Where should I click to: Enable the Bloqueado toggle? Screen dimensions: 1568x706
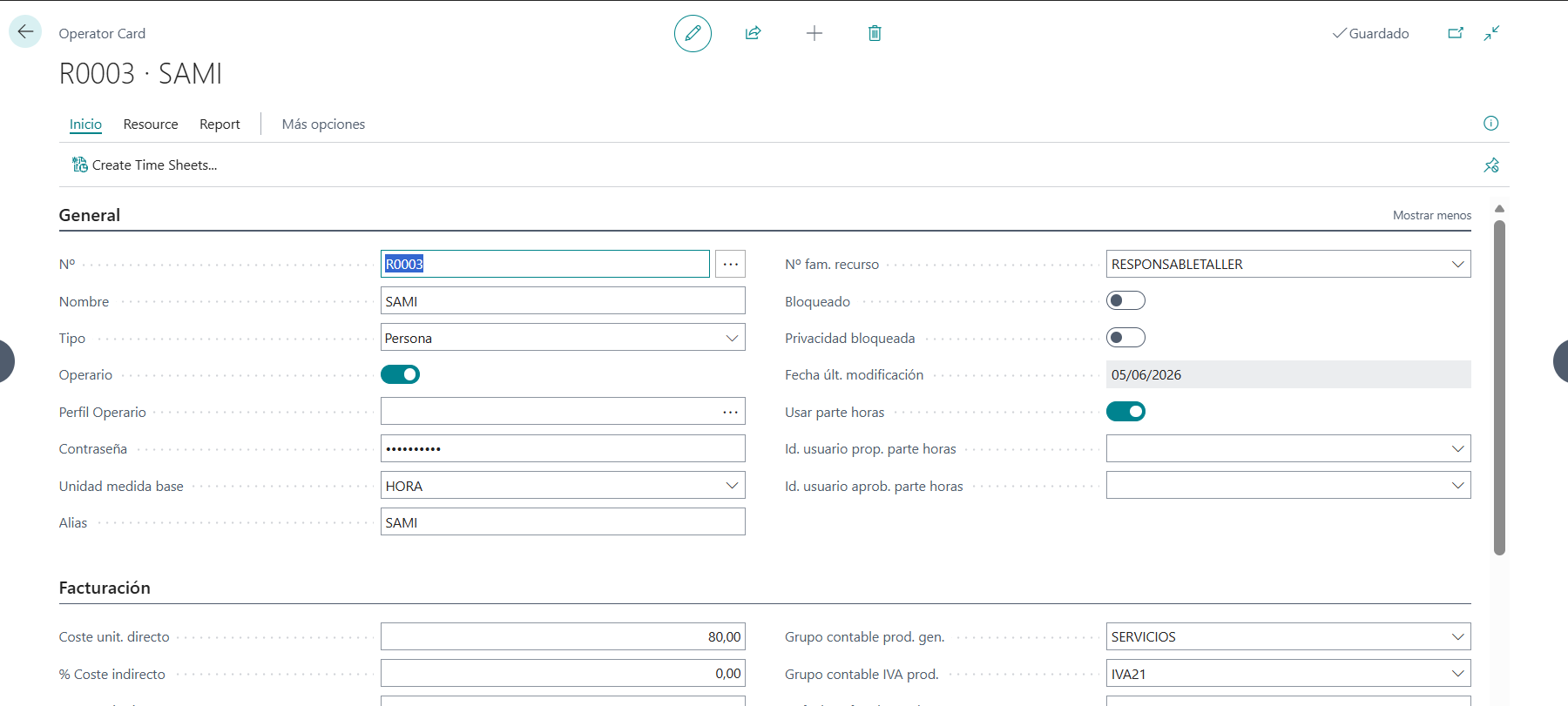tap(1125, 300)
